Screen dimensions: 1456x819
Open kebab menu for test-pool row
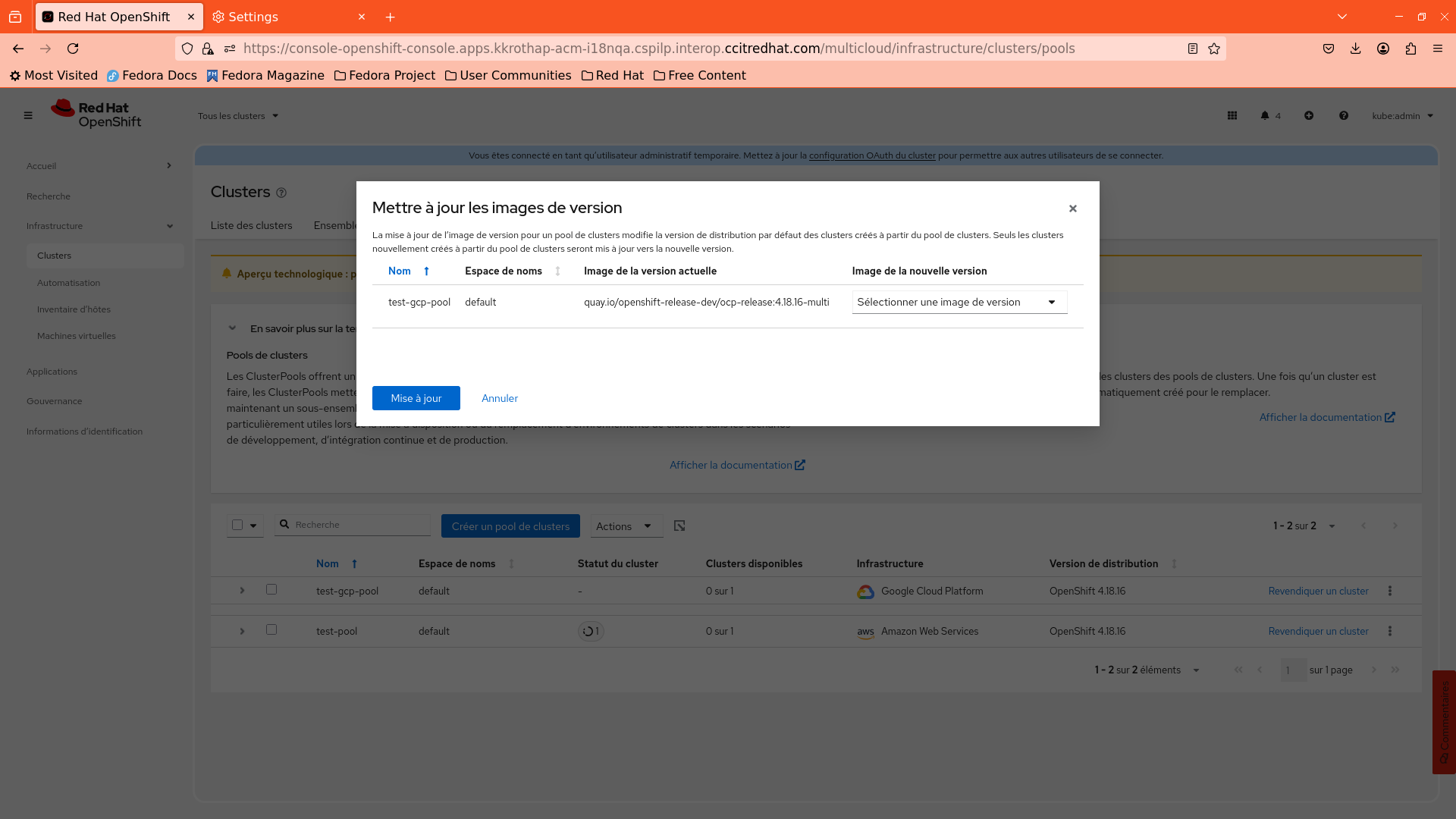(x=1390, y=631)
